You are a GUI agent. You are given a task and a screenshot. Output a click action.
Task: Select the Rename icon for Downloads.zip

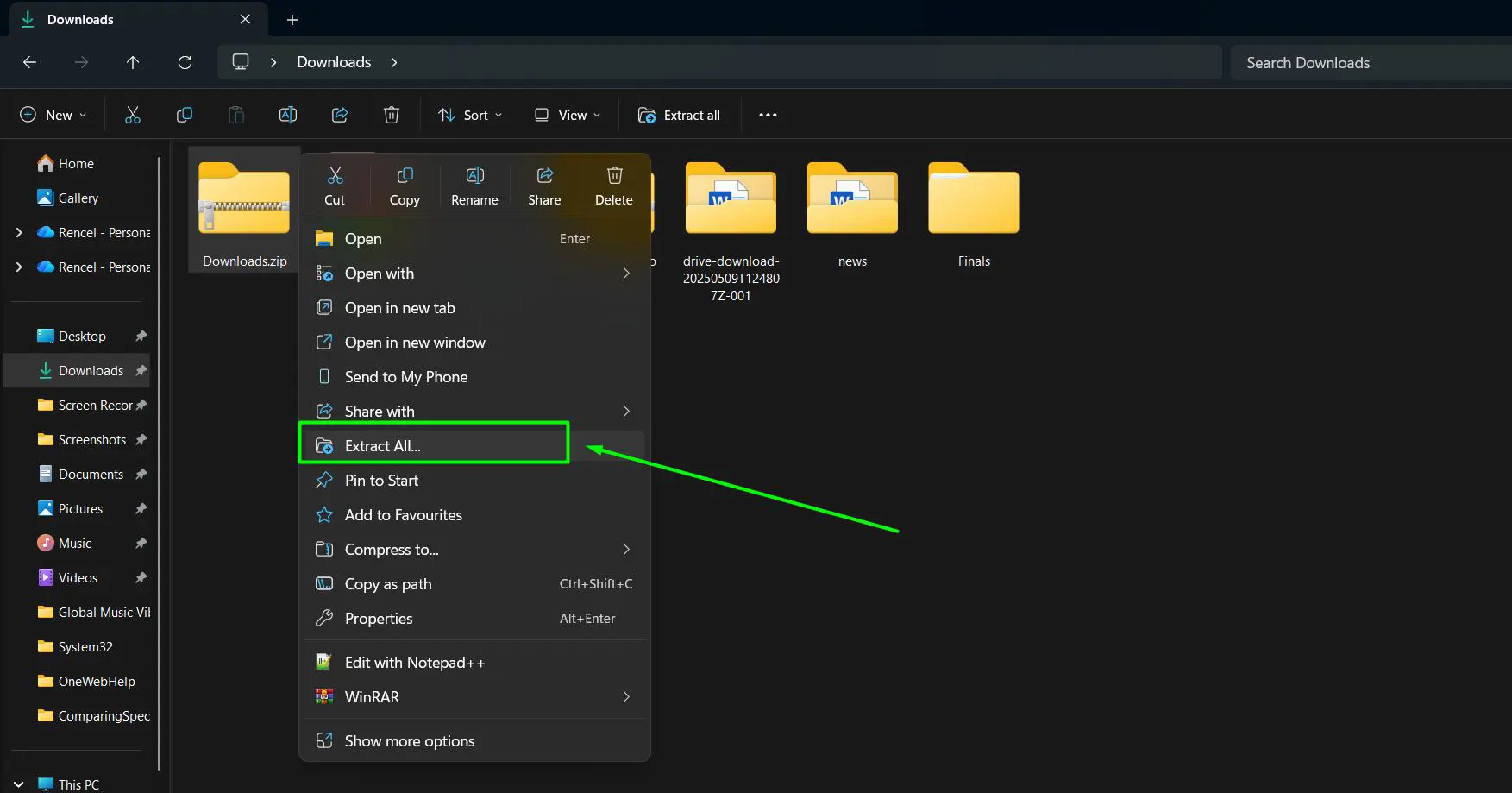click(474, 184)
